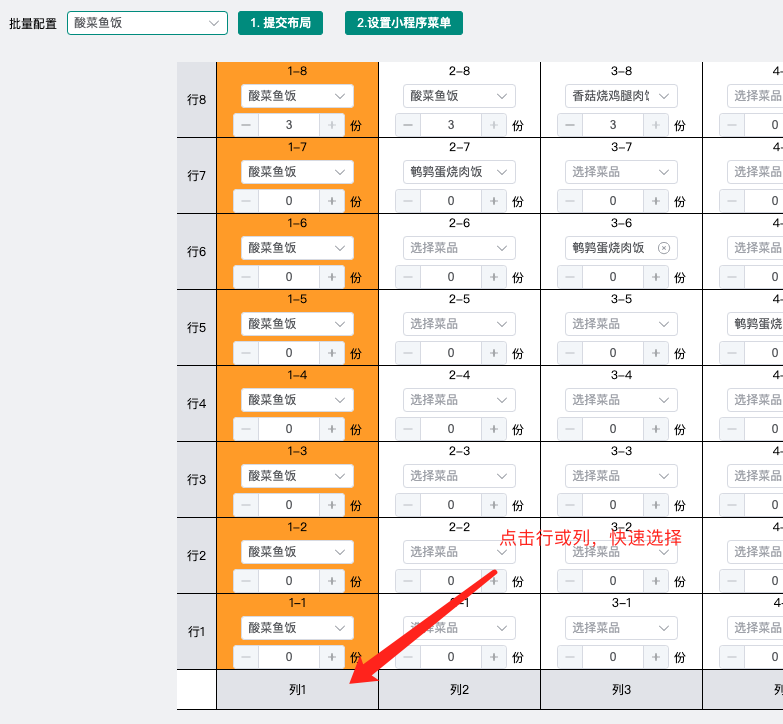The width and height of the screenshot is (783, 724).
Task: Increase quantity in cell 1-5
Action: [x=332, y=353]
